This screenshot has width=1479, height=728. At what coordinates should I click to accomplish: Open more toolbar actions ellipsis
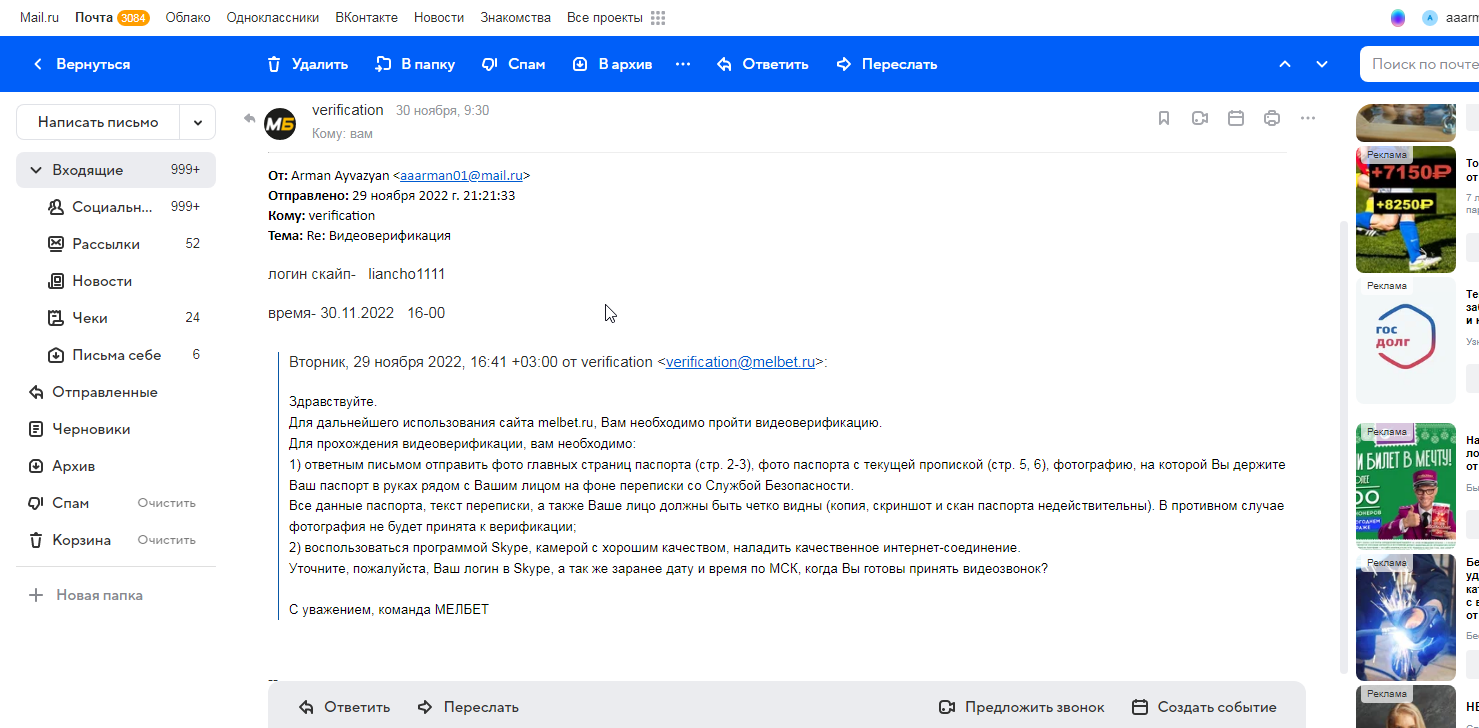(x=683, y=64)
